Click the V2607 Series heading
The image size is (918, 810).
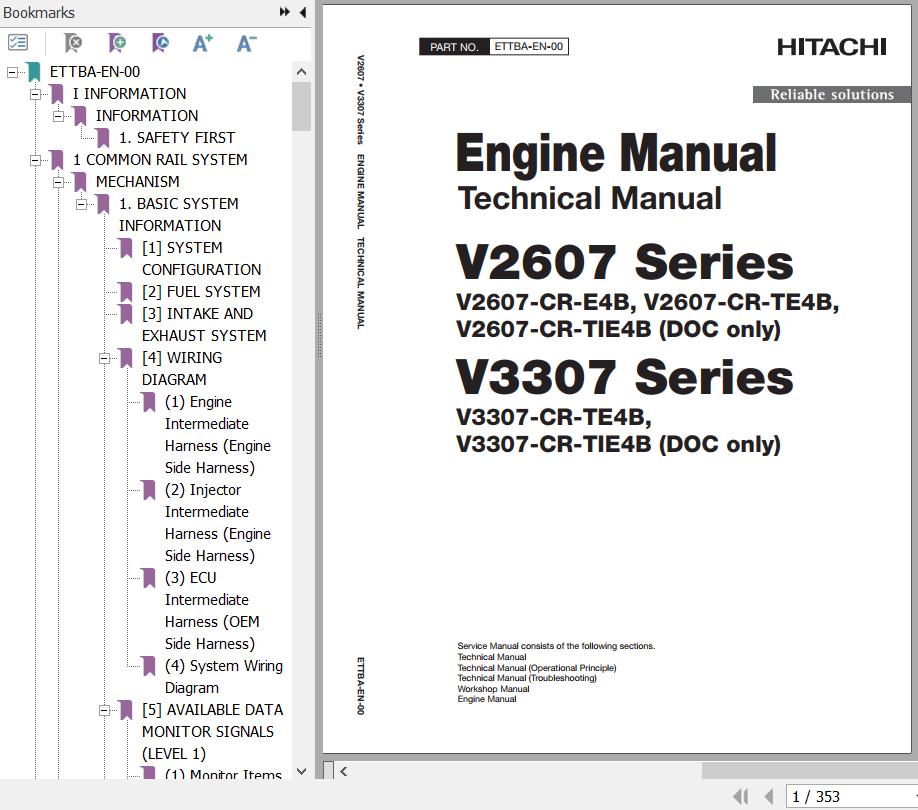tap(624, 262)
